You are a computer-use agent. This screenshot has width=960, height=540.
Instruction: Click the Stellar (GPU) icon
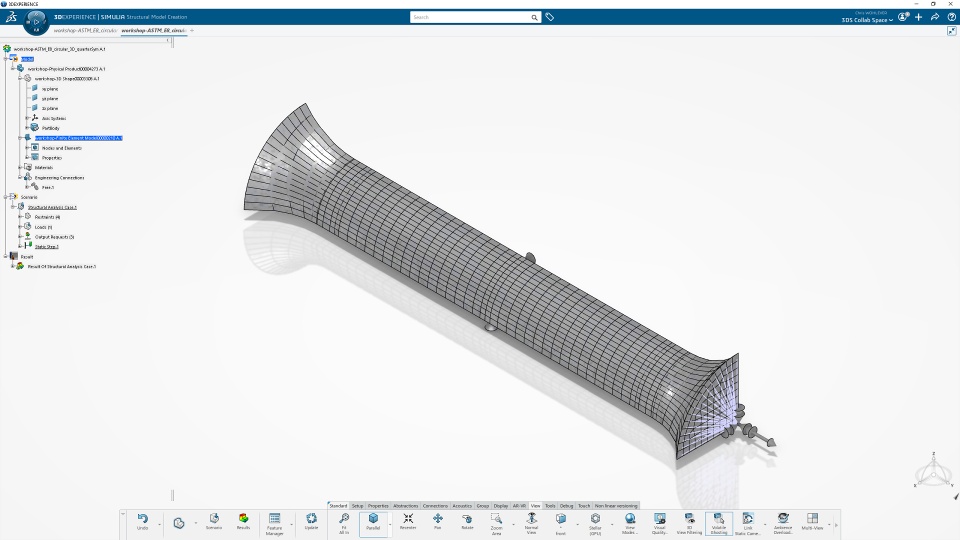click(x=595, y=519)
